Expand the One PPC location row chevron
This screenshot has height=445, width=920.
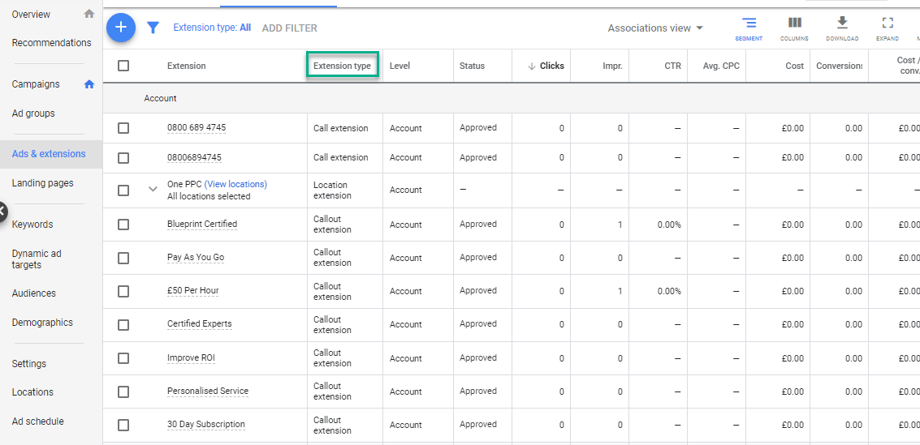pos(153,190)
